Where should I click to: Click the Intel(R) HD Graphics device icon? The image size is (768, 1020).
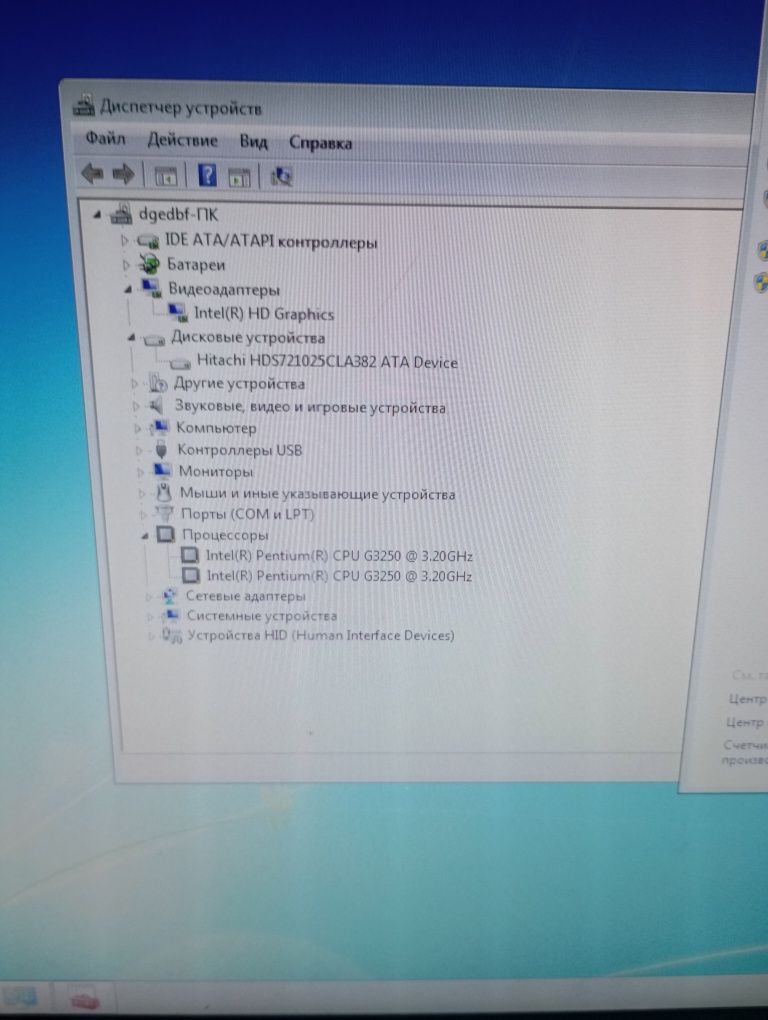pyautogui.click(x=178, y=313)
